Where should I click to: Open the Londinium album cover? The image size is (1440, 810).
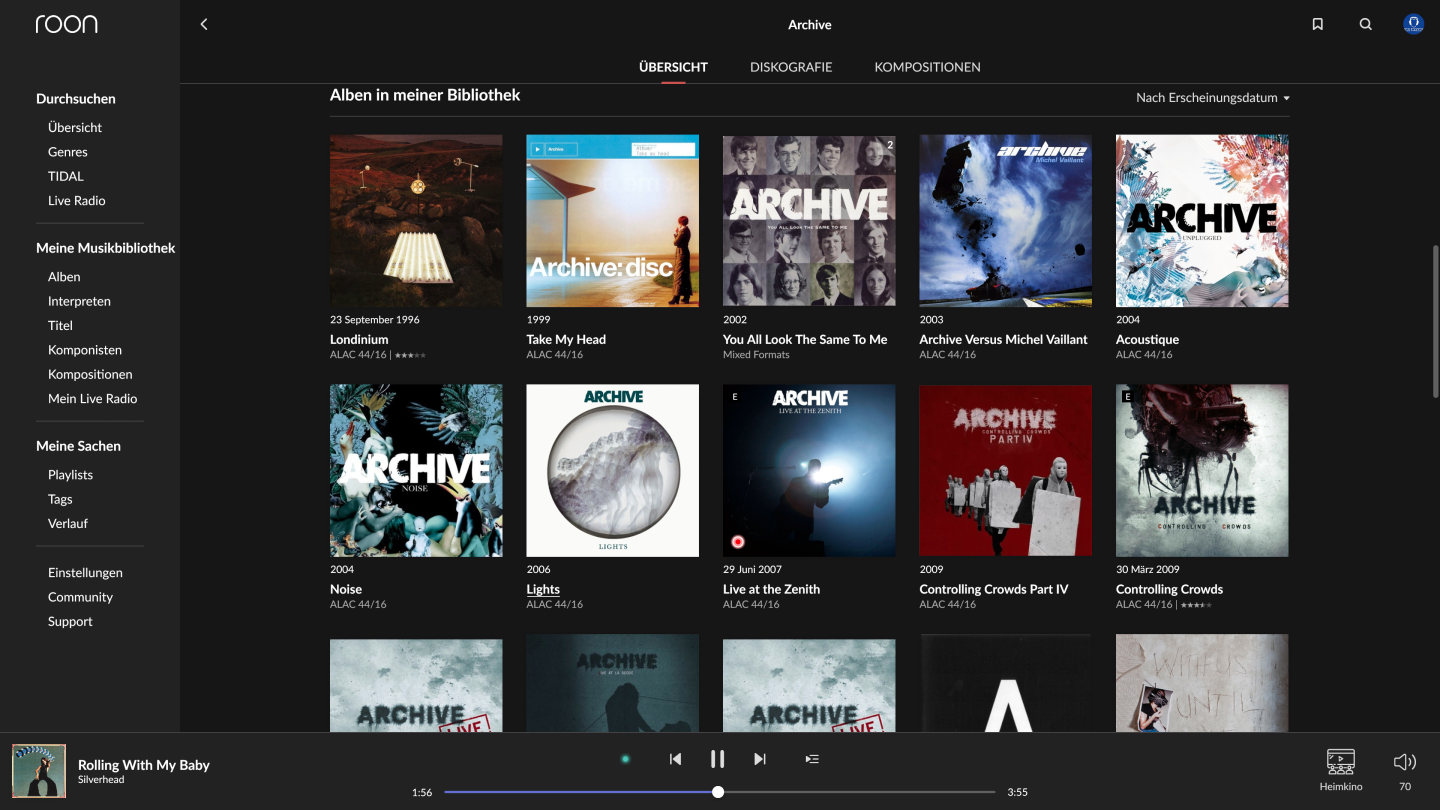pos(416,221)
